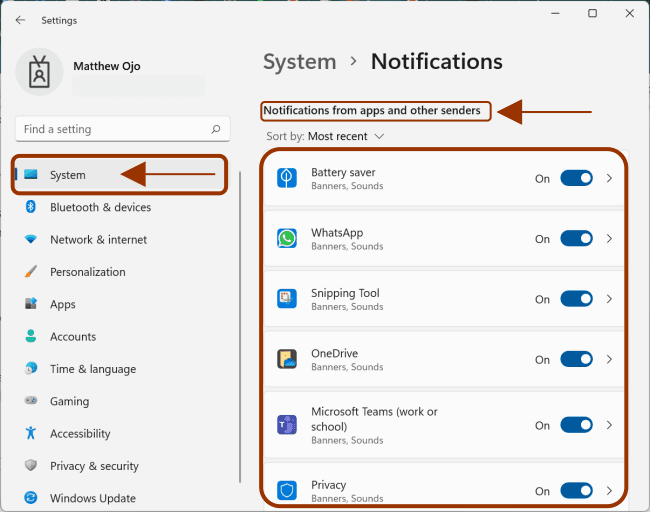Click the System monitor icon in sidebar
Image resolution: width=650 pixels, height=512 pixels.
click(31, 175)
